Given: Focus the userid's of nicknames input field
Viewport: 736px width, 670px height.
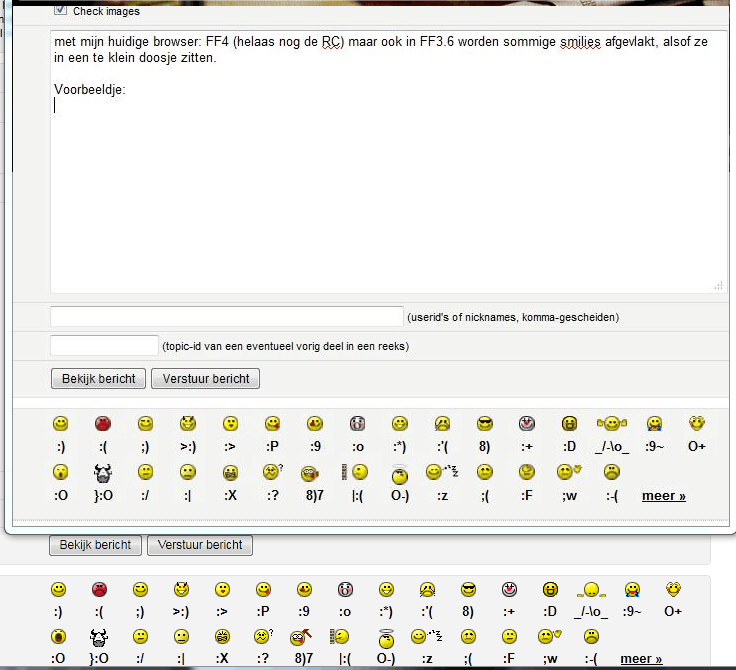Looking at the screenshot, I should click(x=227, y=316).
